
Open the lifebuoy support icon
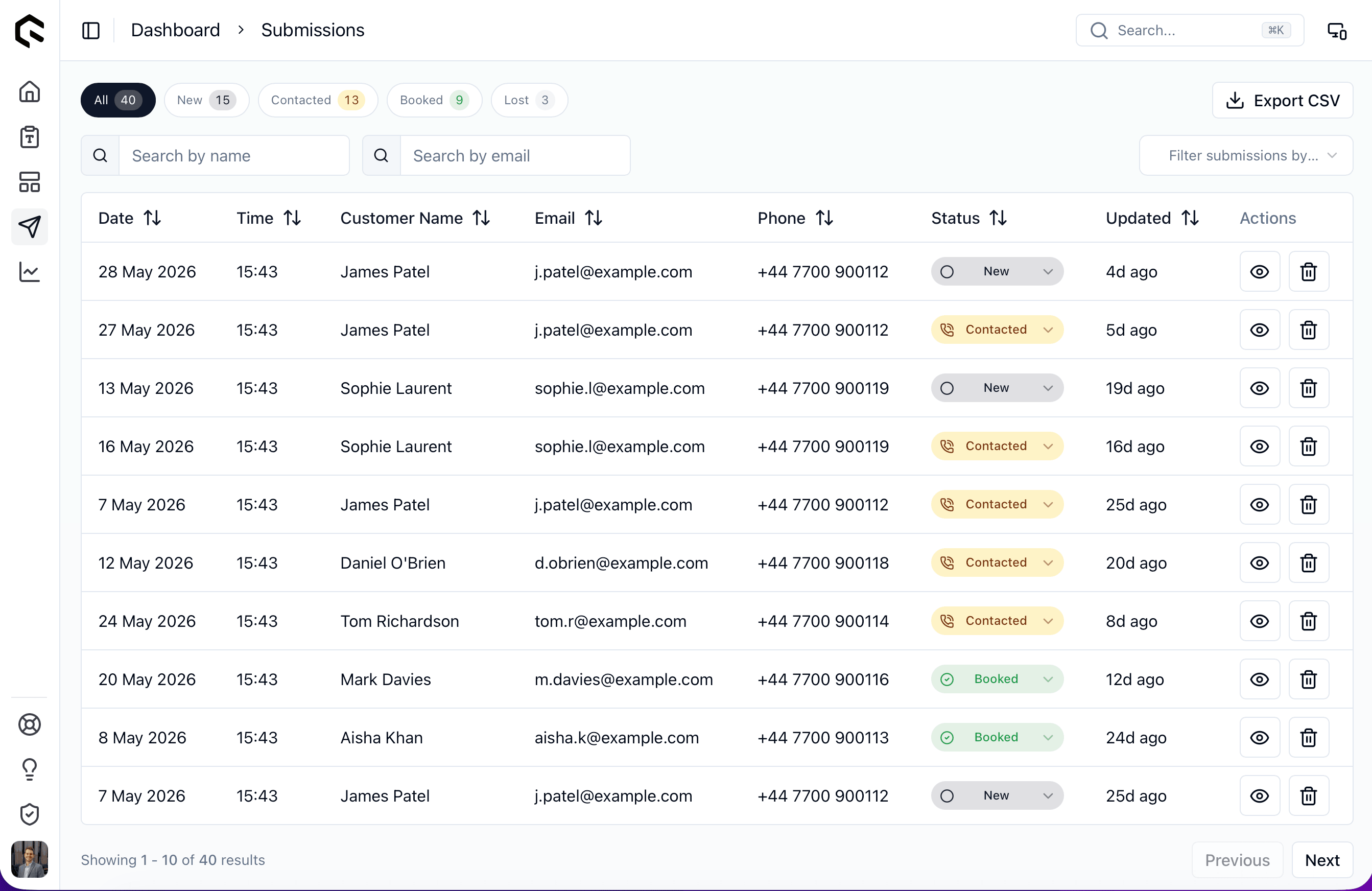pos(30,724)
